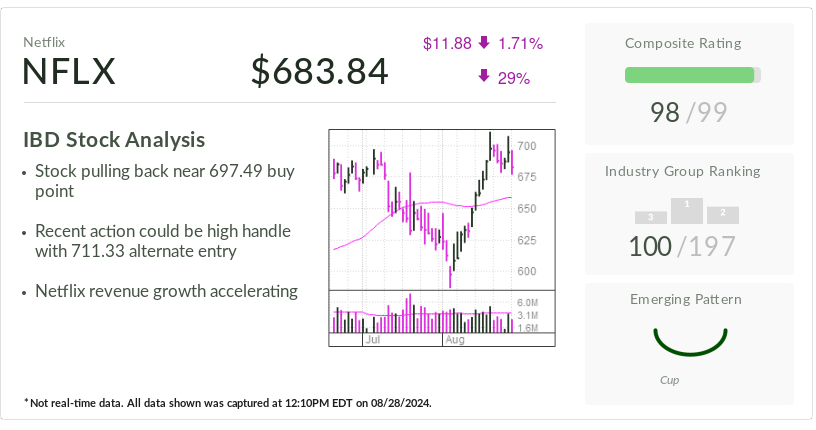Click the revenue growth accelerating bullet
The height and width of the screenshot is (430, 816).
coord(166,291)
